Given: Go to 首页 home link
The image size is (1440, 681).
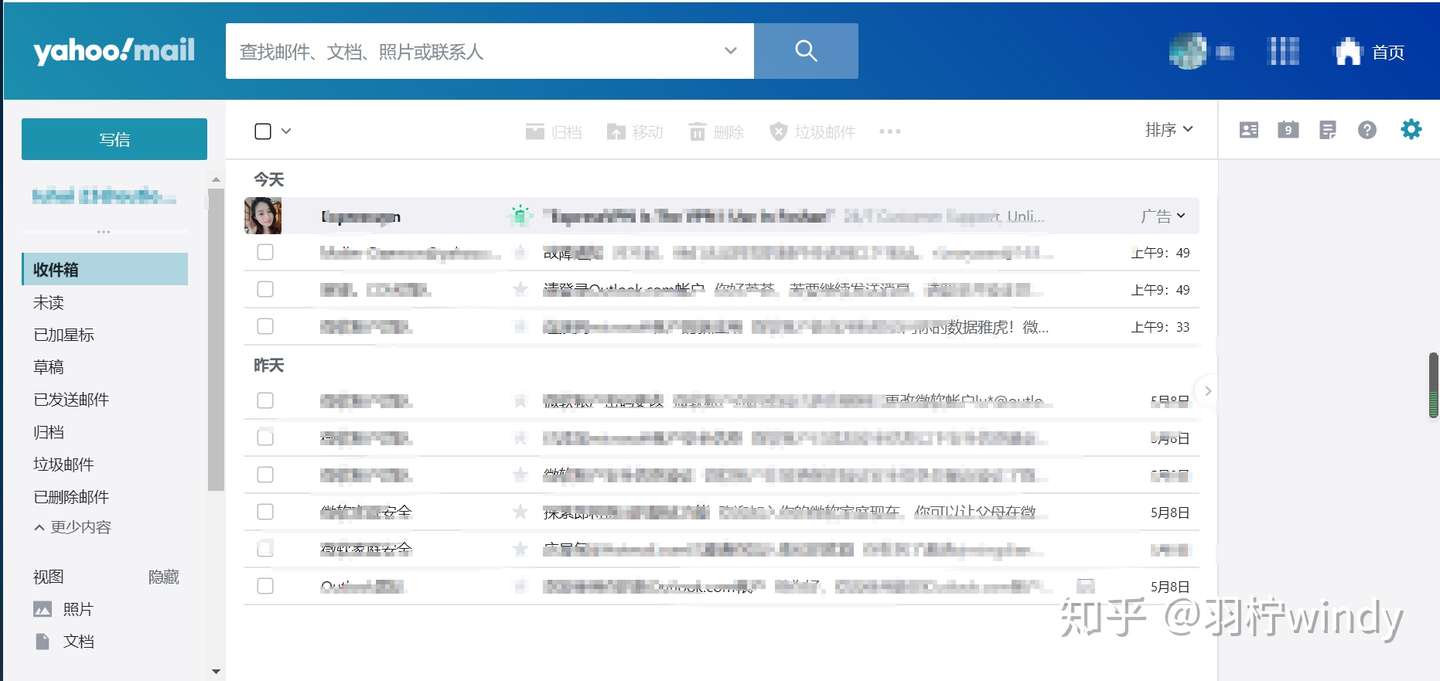Looking at the screenshot, I should coord(1370,52).
